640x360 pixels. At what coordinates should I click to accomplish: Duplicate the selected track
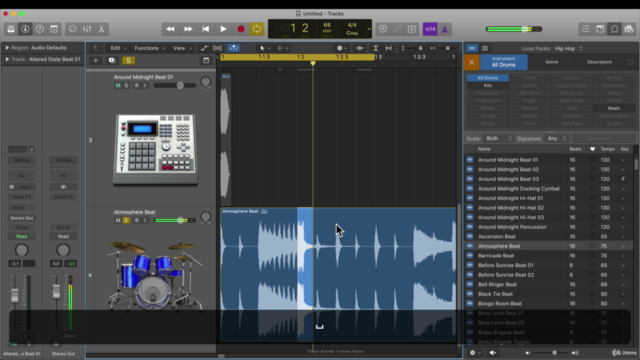coord(112,60)
